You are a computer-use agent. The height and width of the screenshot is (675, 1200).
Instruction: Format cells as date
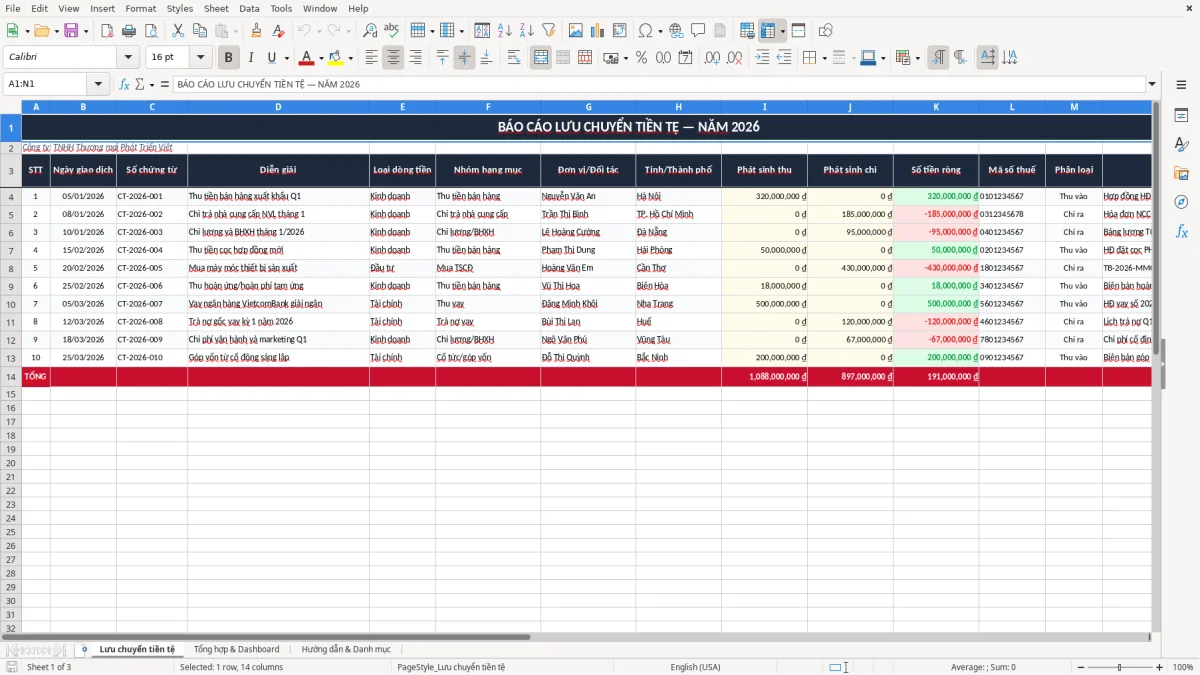pos(685,58)
